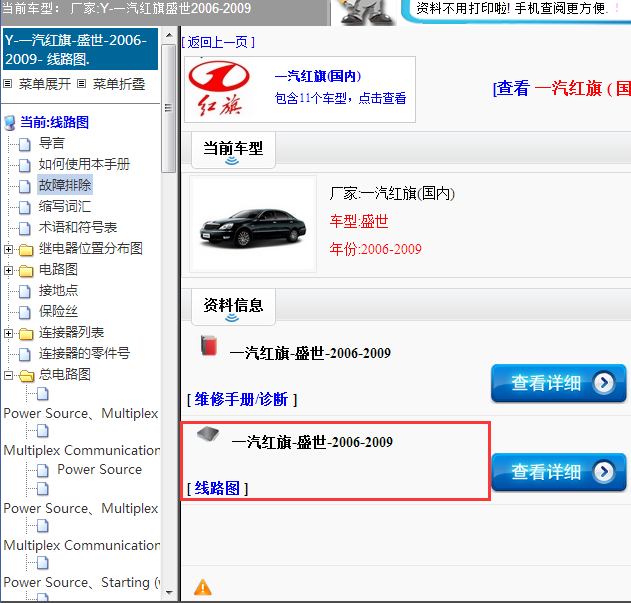Click 菜单折叠 to collapse the menu
Image resolution: width=631 pixels, height=603 pixels.
(119, 84)
